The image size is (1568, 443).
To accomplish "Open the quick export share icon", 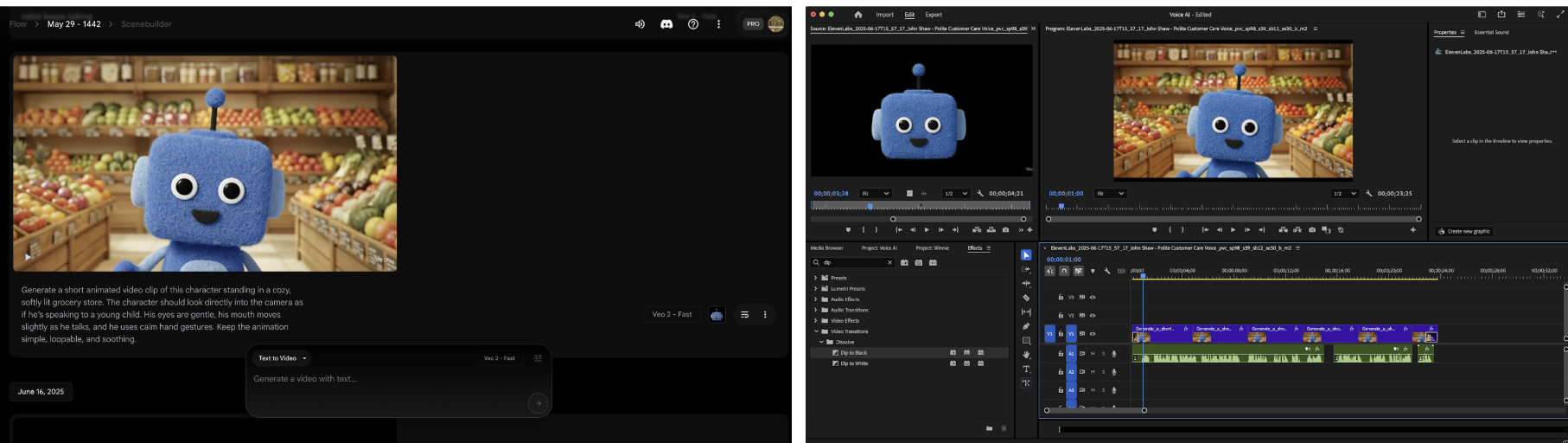I will pos(1501,15).
